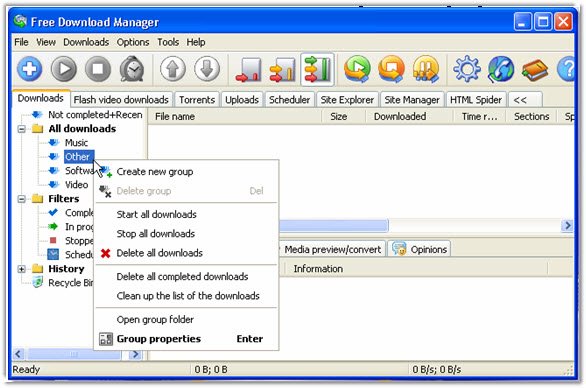This screenshot has height=388, width=586.
Task: Choose Stop all downloads in context menu
Action: pyautogui.click(x=186, y=234)
